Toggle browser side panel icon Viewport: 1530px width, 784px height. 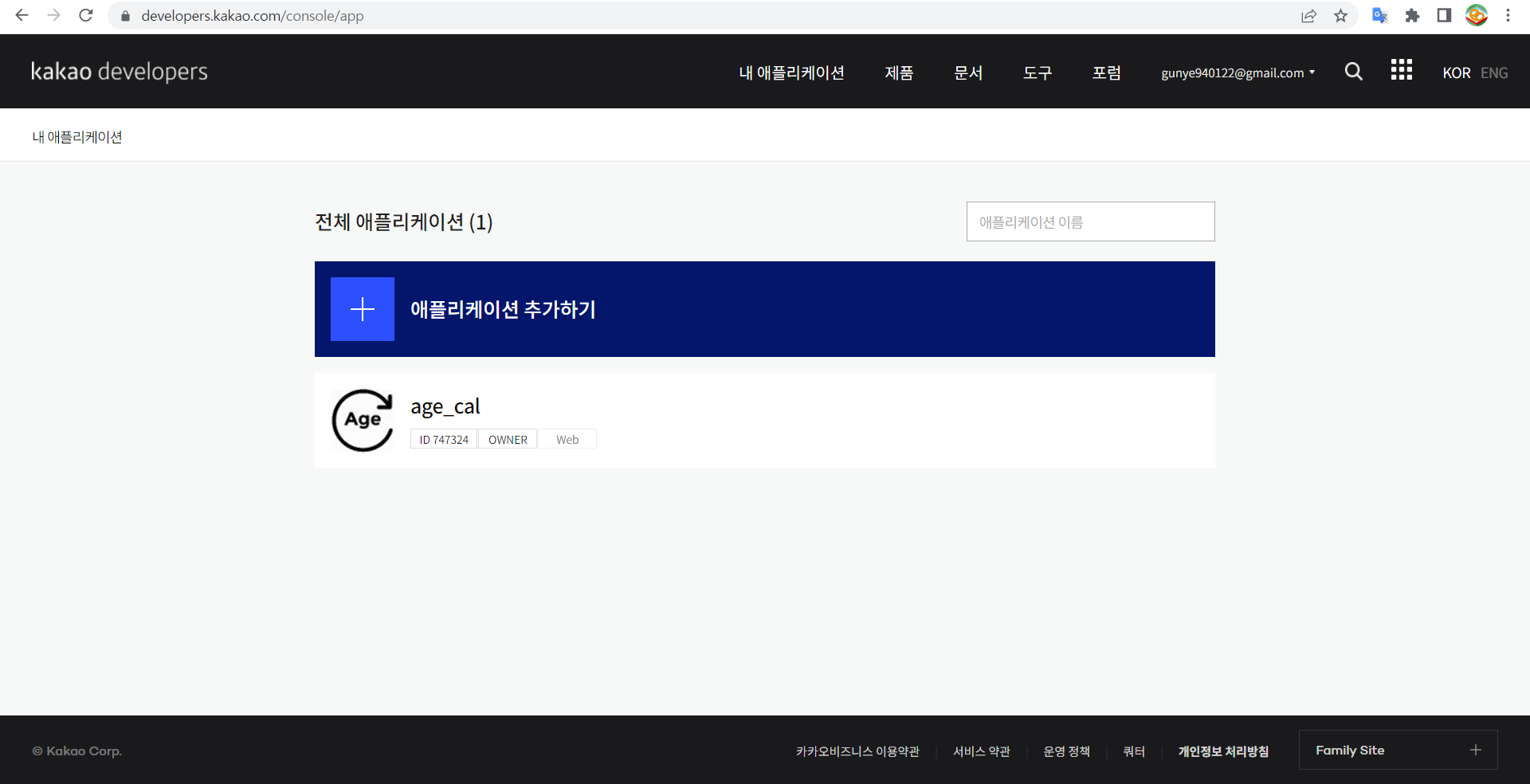click(1444, 16)
